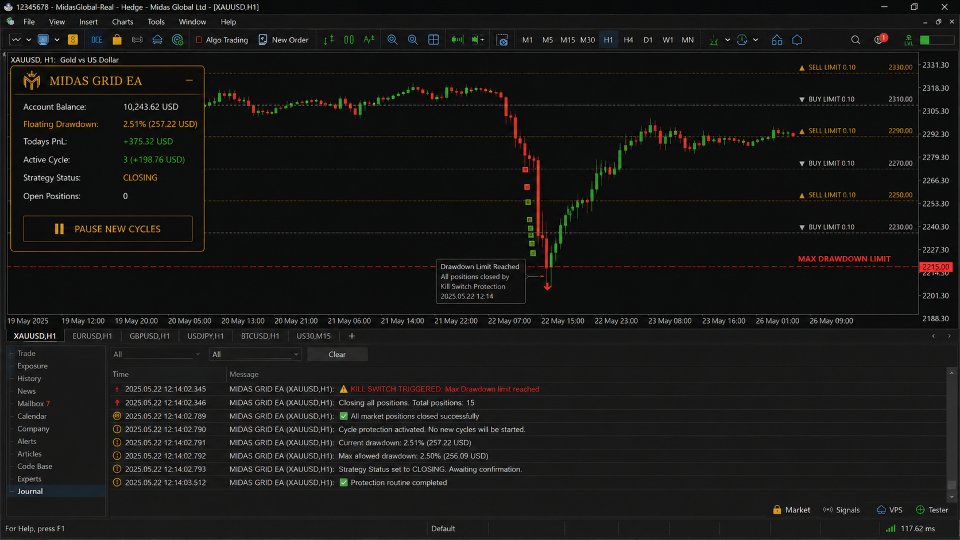
Task: Click the green connection bar indicator
Action: (937, 40)
